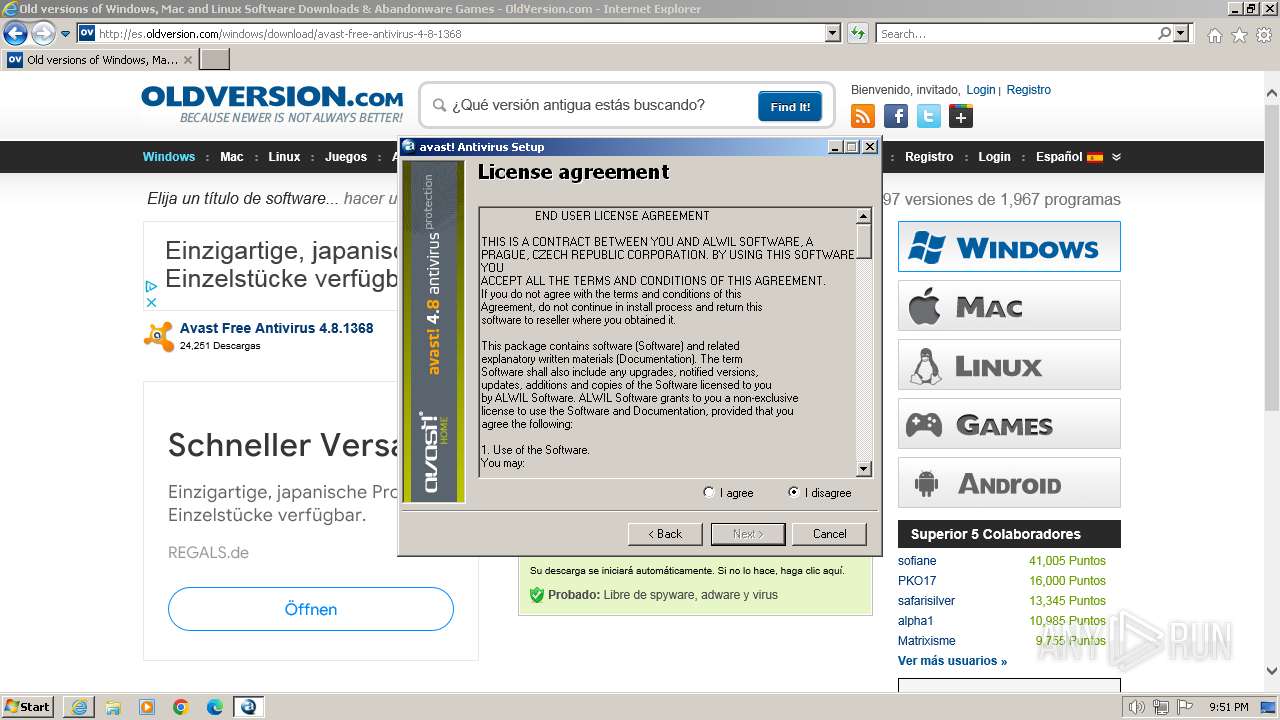1280x720 pixels.
Task: Click the ad choices triangle icon
Action: 151,287
